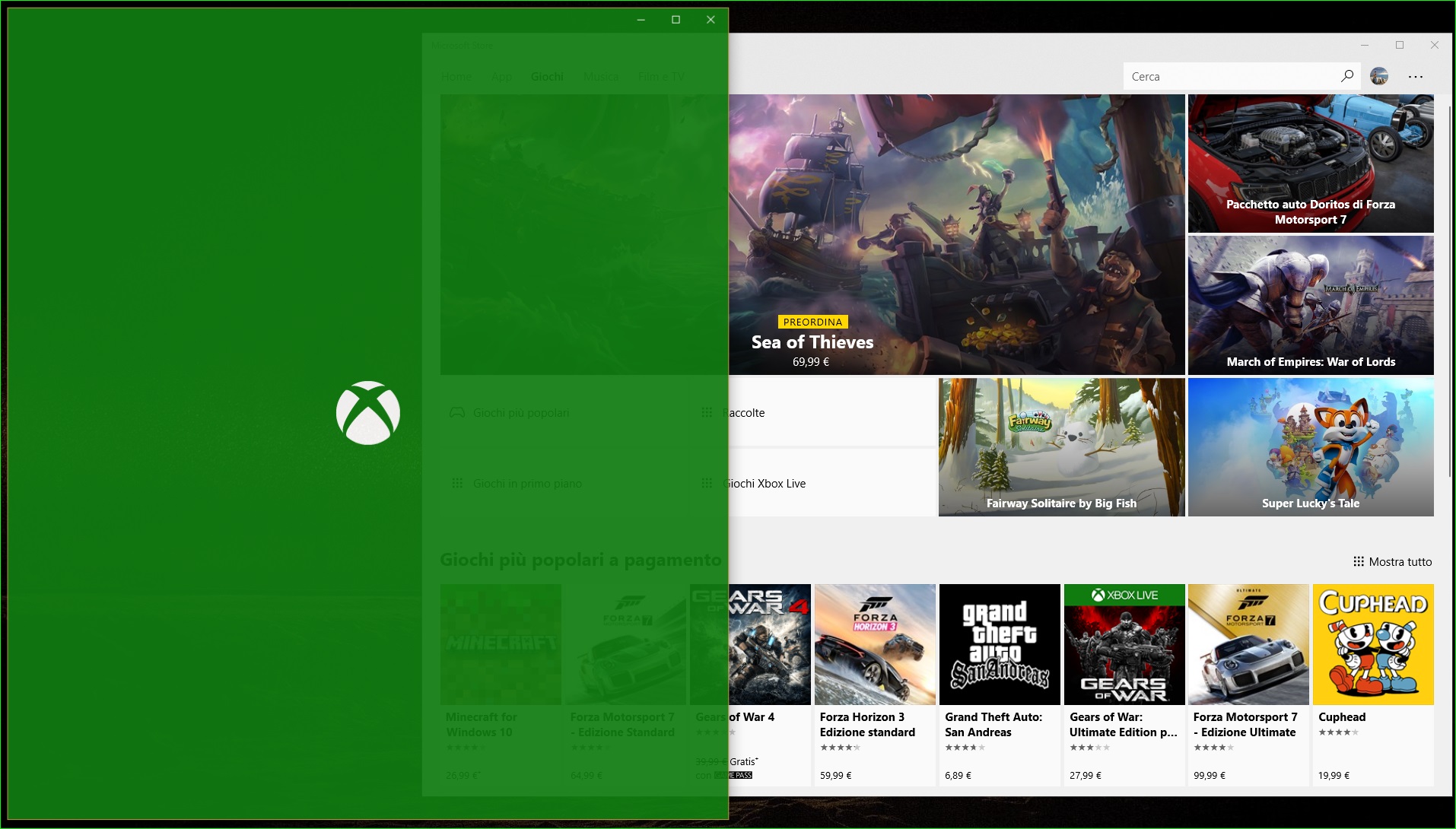Click the PREORDINA badge on Sea of Thieves
The image size is (1456, 829).
click(x=812, y=322)
